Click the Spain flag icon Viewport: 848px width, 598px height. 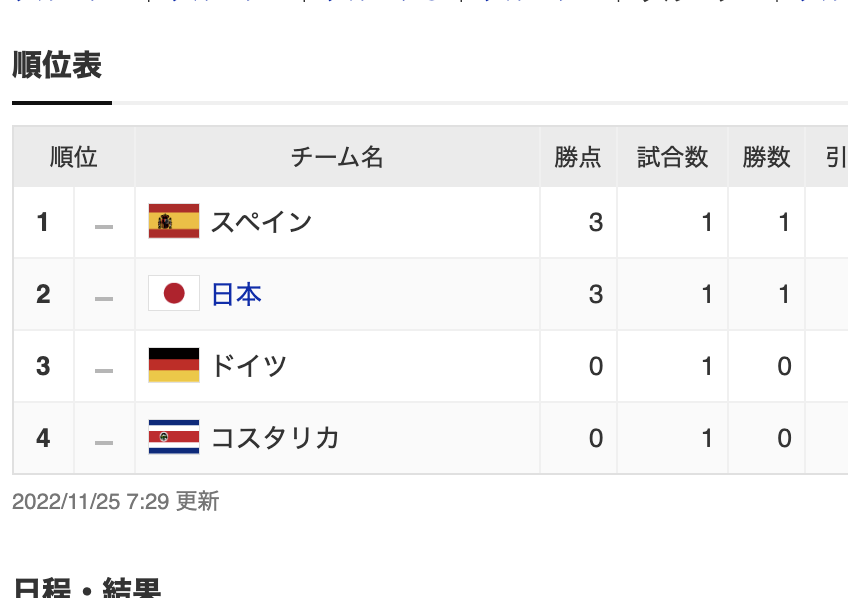174,221
